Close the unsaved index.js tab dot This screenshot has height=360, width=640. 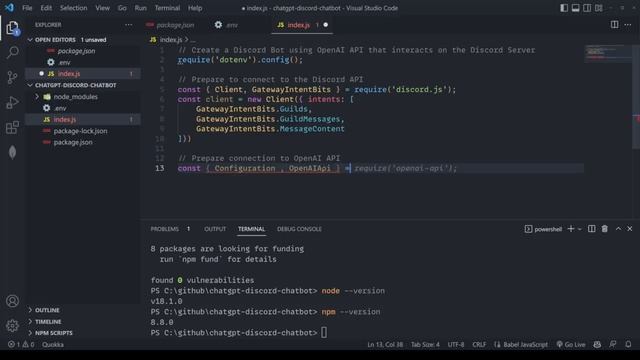click(326, 25)
